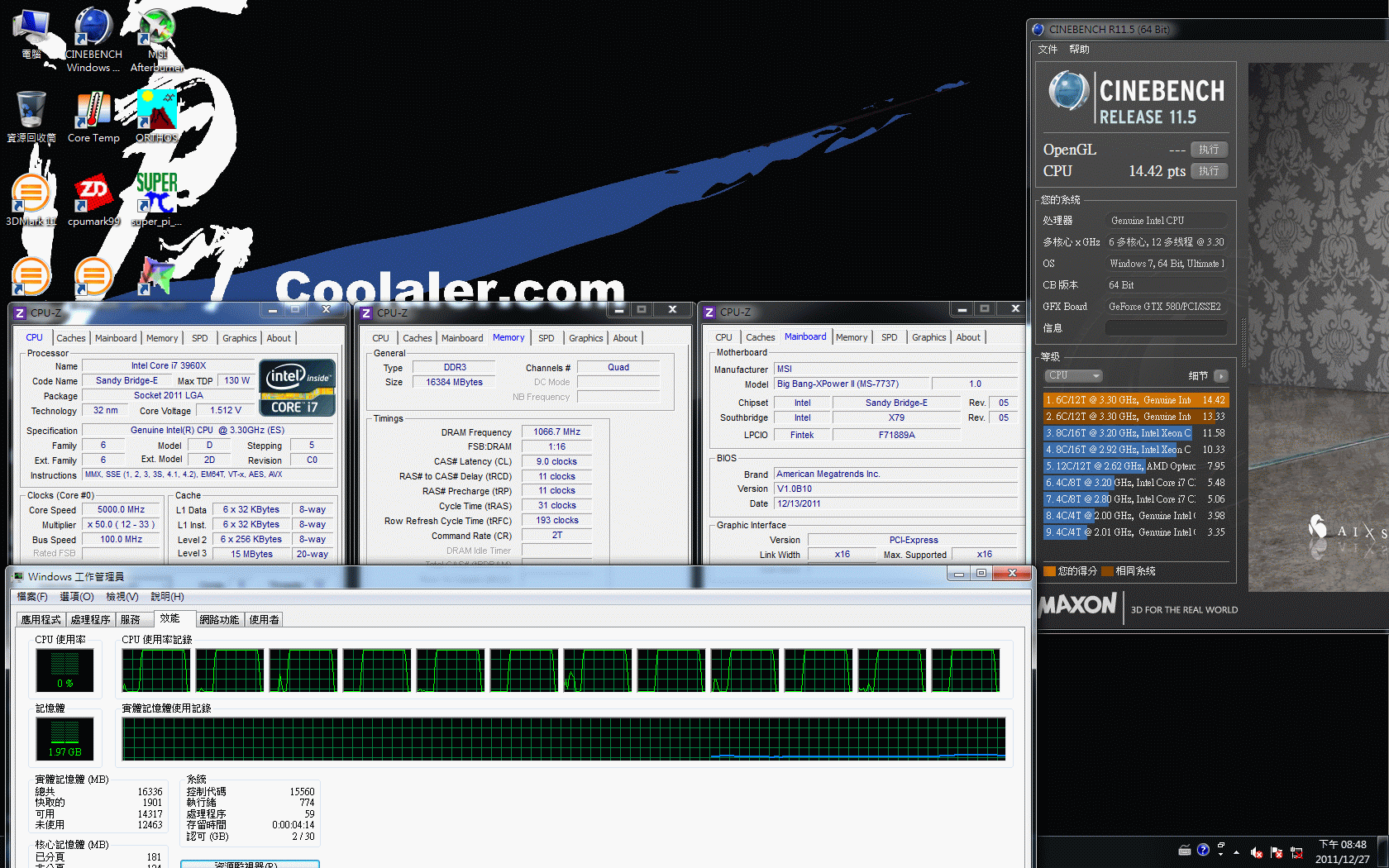The width and height of the screenshot is (1389, 868).
Task: Open the 文件 menu in CINEBENCH
Action: pos(1048,50)
